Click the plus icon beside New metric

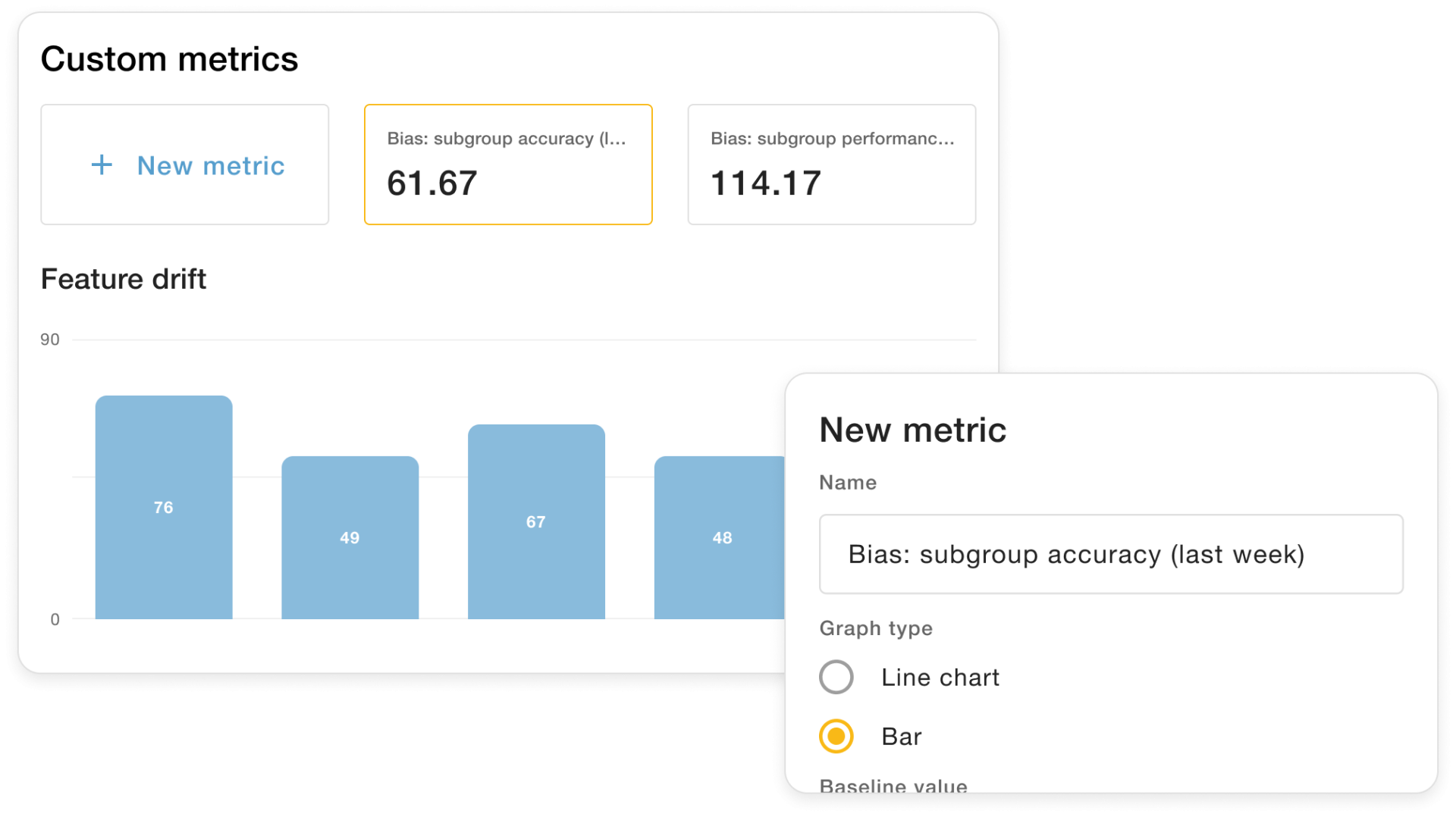[102, 165]
